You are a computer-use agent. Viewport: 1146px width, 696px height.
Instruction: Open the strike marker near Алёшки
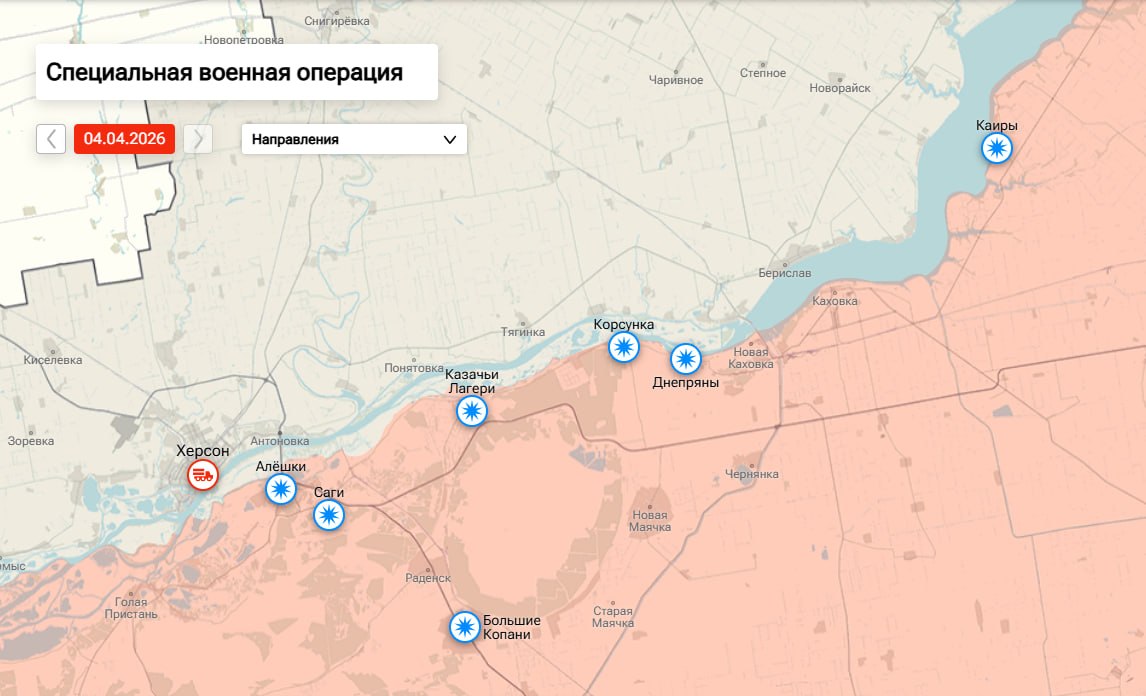pos(281,489)
